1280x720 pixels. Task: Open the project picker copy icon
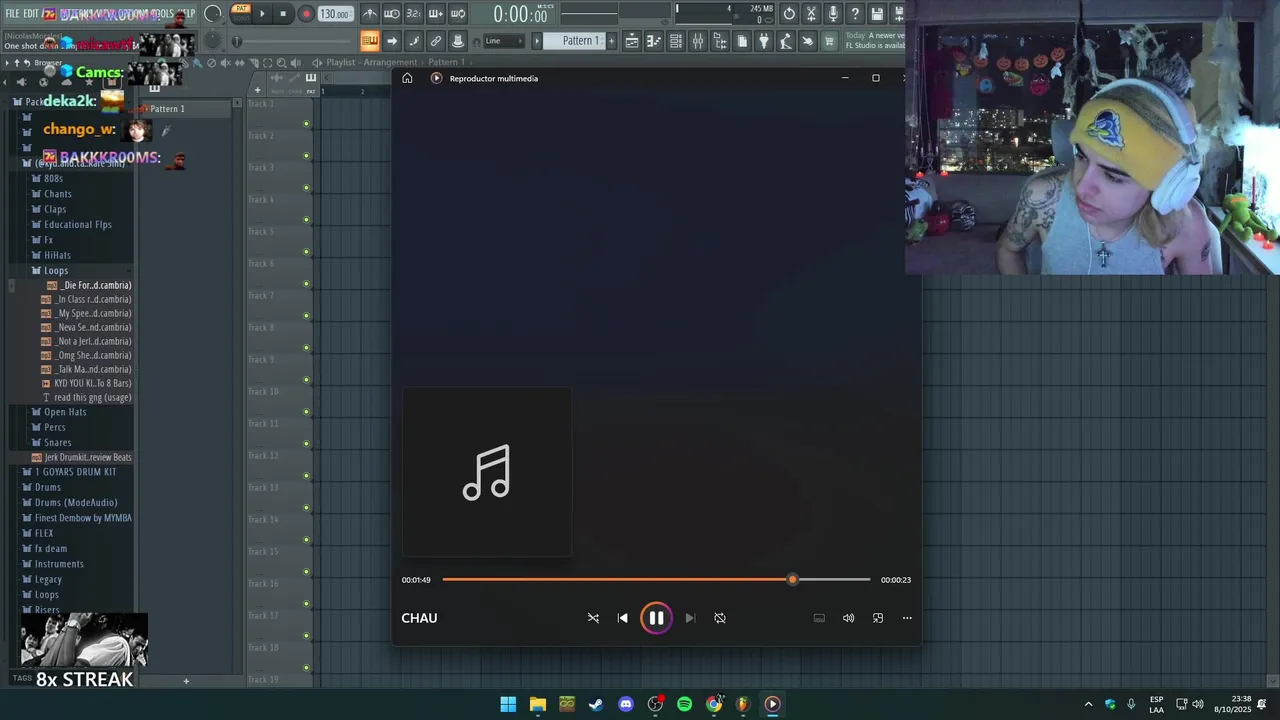click(742, 41)
